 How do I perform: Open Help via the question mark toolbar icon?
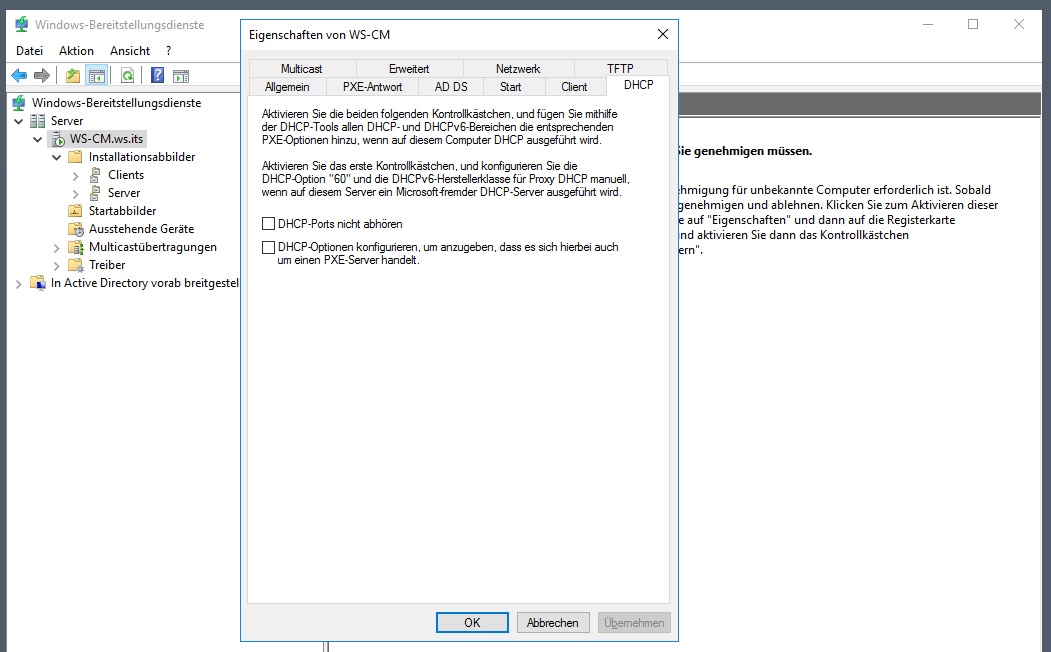(x=158, y=76)
